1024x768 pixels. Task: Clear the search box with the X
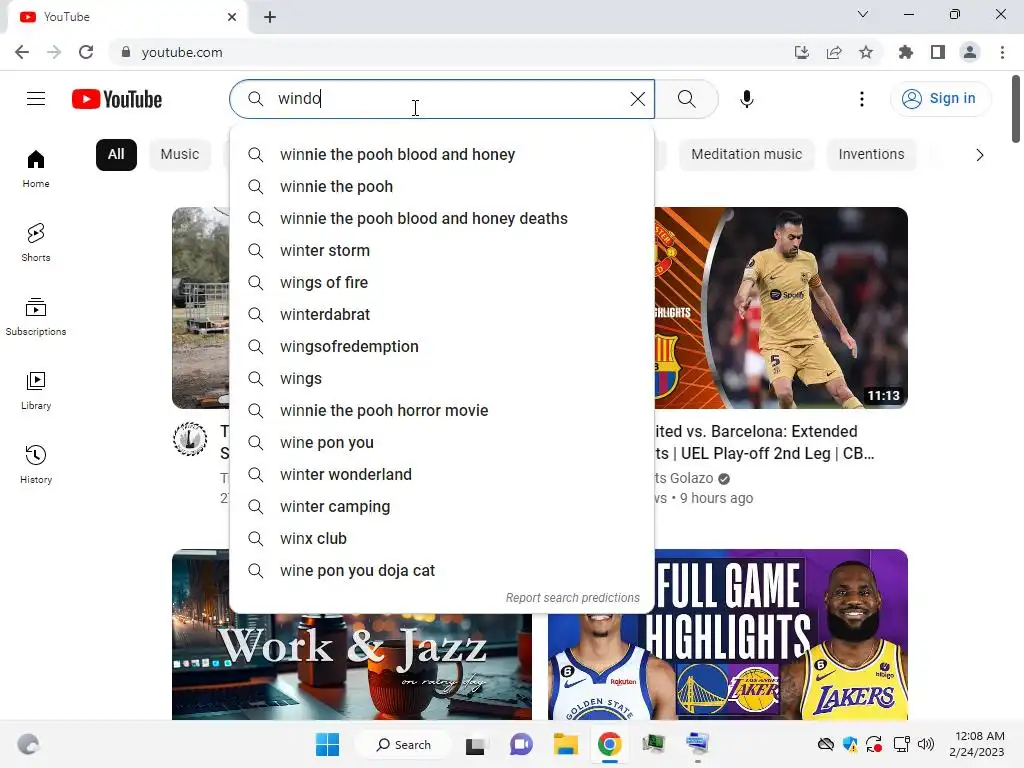click(x=637, y=99)
